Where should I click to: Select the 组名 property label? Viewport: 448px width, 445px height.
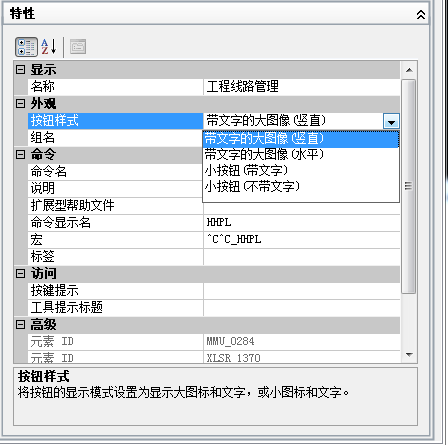coord(115,138)
